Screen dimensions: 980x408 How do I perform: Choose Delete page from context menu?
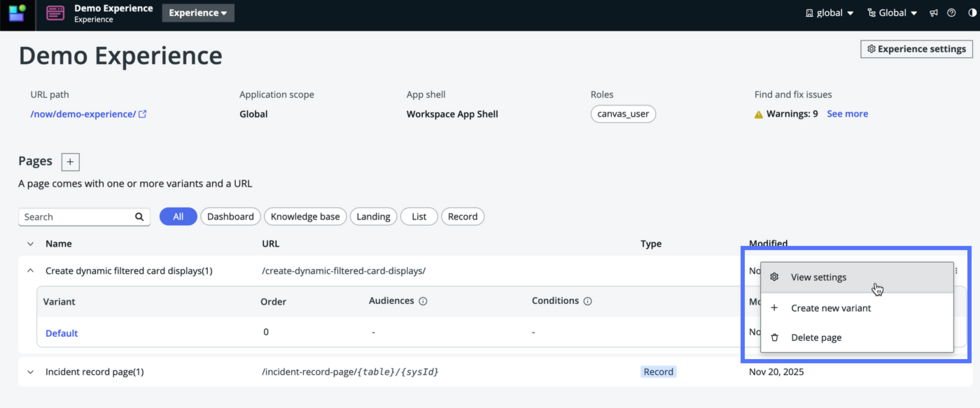coord(857,337)
